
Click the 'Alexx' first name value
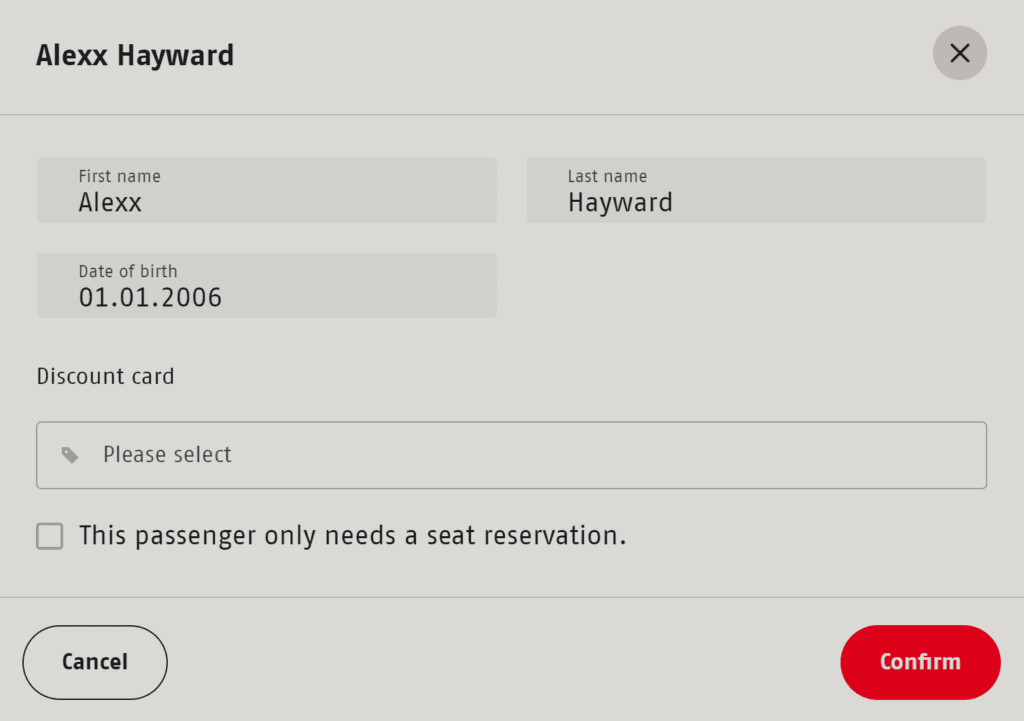tap(110, 203)
